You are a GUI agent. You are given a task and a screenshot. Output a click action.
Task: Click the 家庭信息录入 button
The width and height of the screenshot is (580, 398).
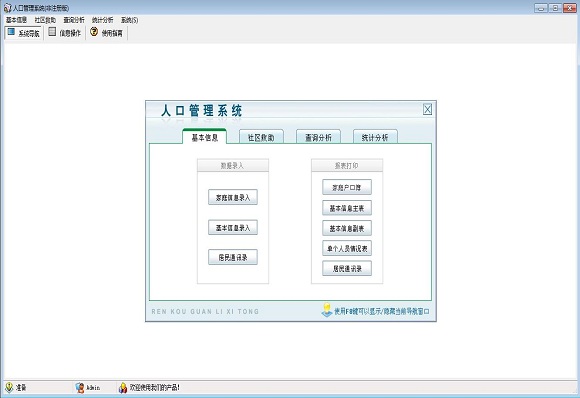coord(233,198)
